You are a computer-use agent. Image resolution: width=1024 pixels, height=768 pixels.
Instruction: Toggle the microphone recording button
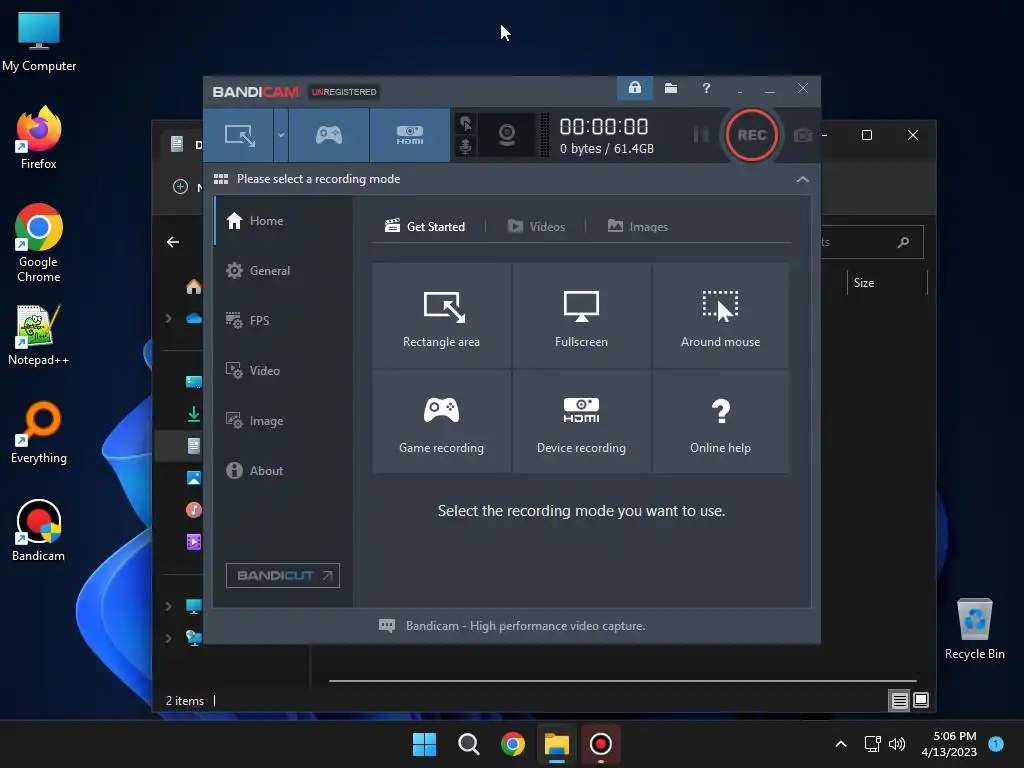[x=465, y=146]
